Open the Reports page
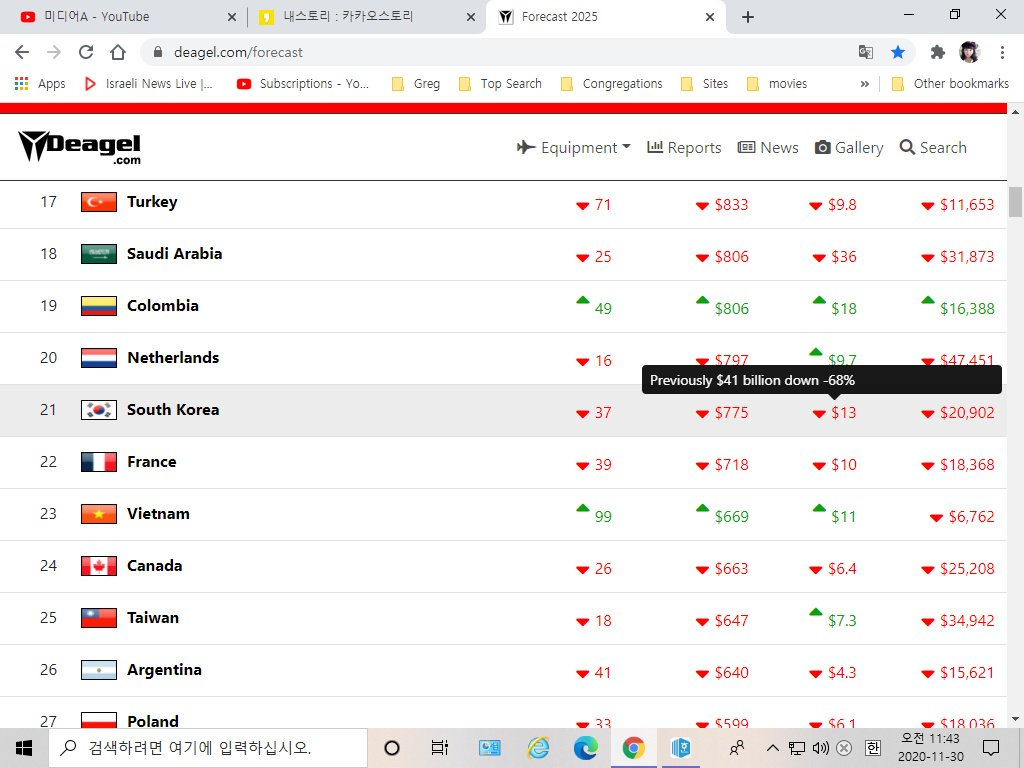 pyautogui.click(x=684, y=147)
